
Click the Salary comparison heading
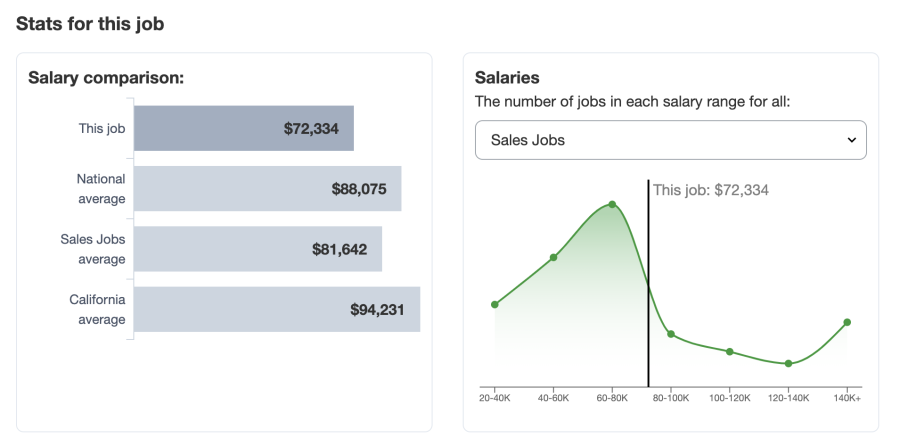tap(106, 77)
